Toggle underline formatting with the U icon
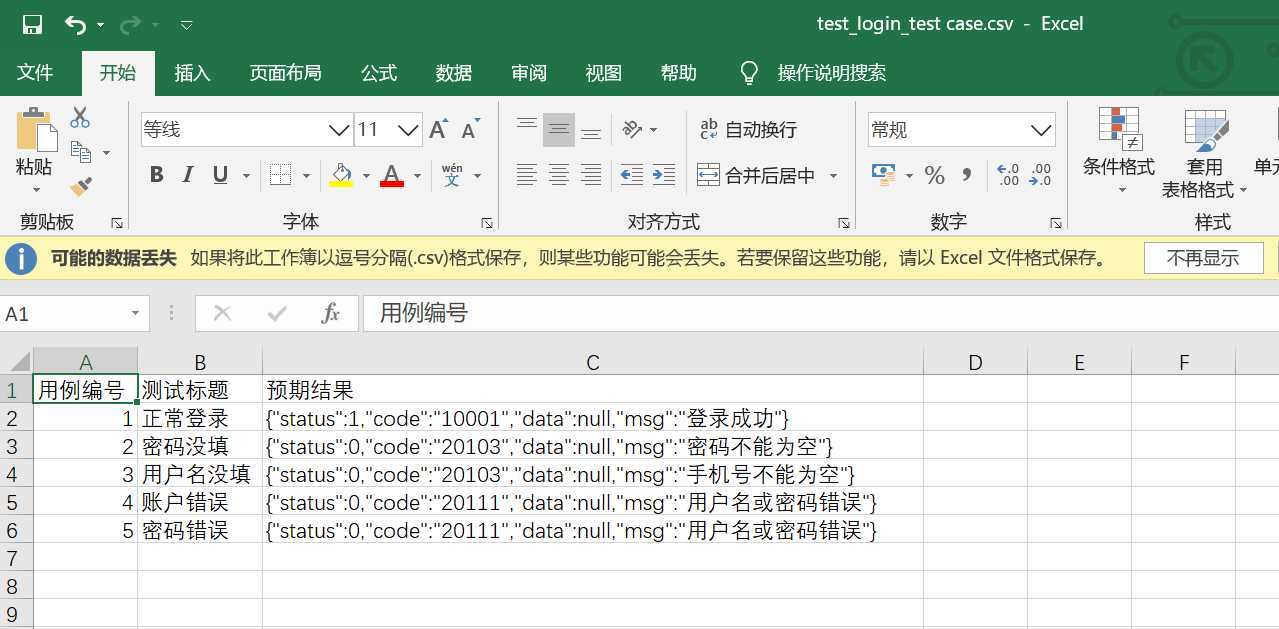This screenshot has width=1279, height=629. (218, 174)
